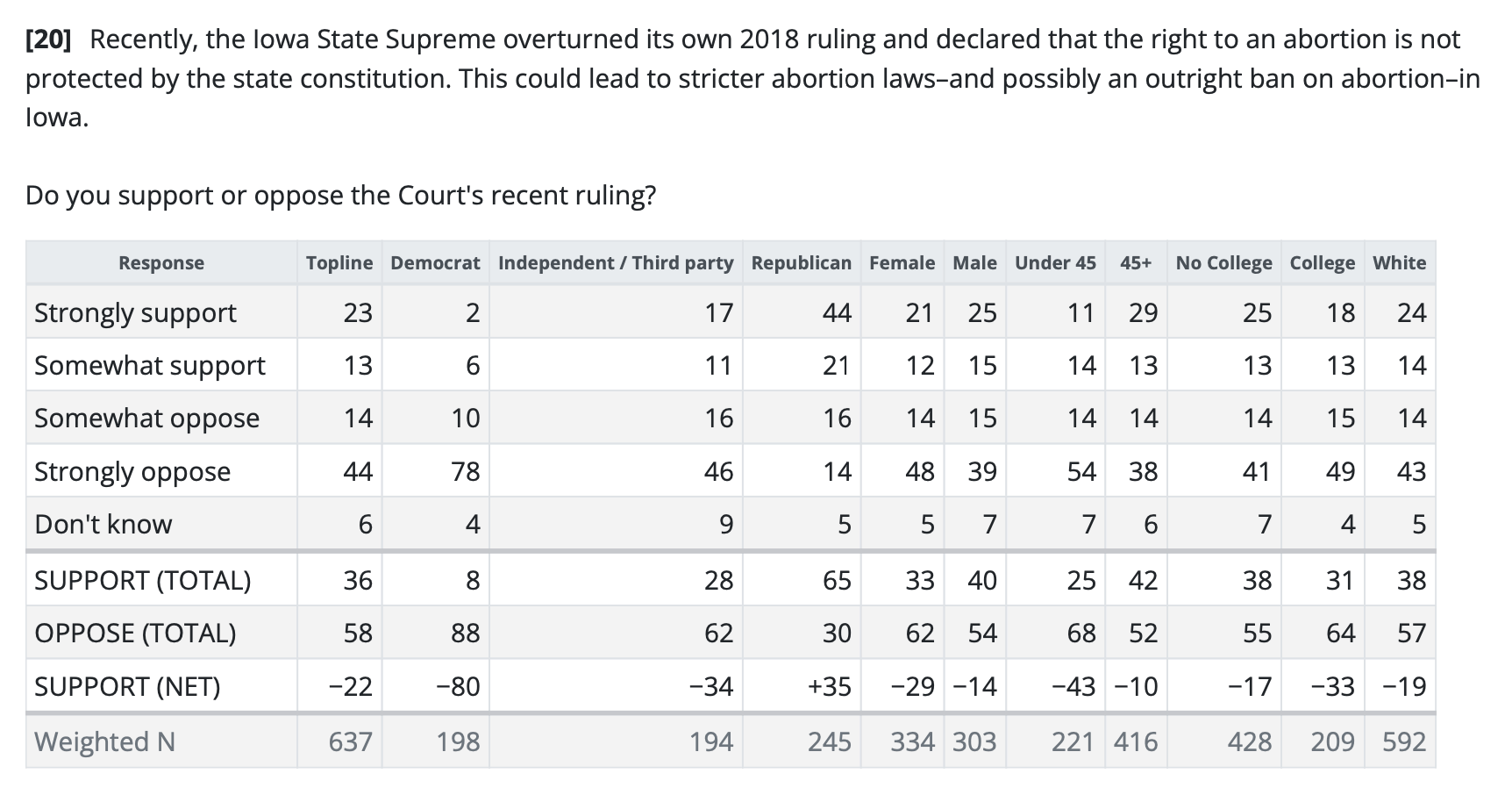Click the question number [20] text
Screen dimensions: 1512x802
[50, 39]
